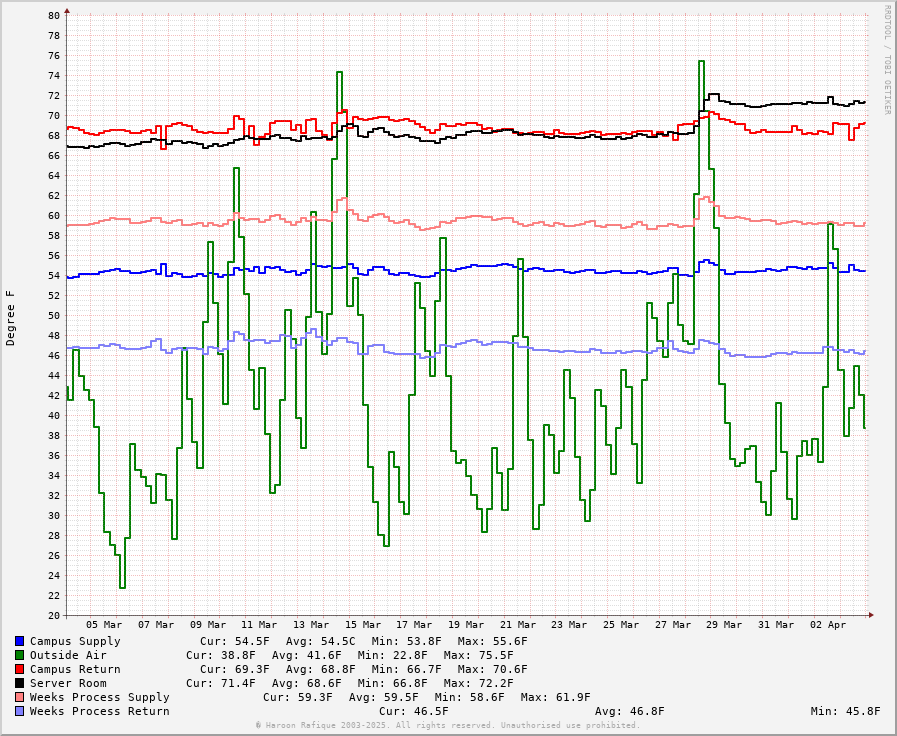The image size is (897, 736).
Task: Select the Server Room legend label
Action: pos(68,683)
